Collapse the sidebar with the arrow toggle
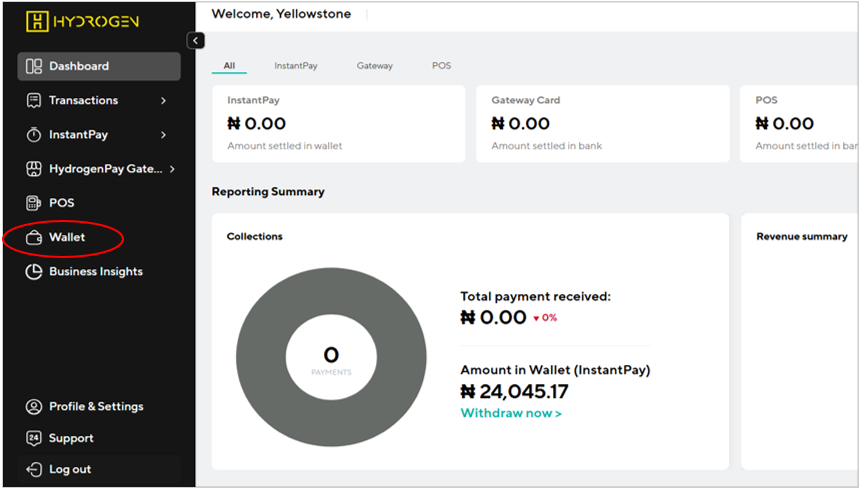The width and height of the screenshot is (864, 493). click(196, 41)
